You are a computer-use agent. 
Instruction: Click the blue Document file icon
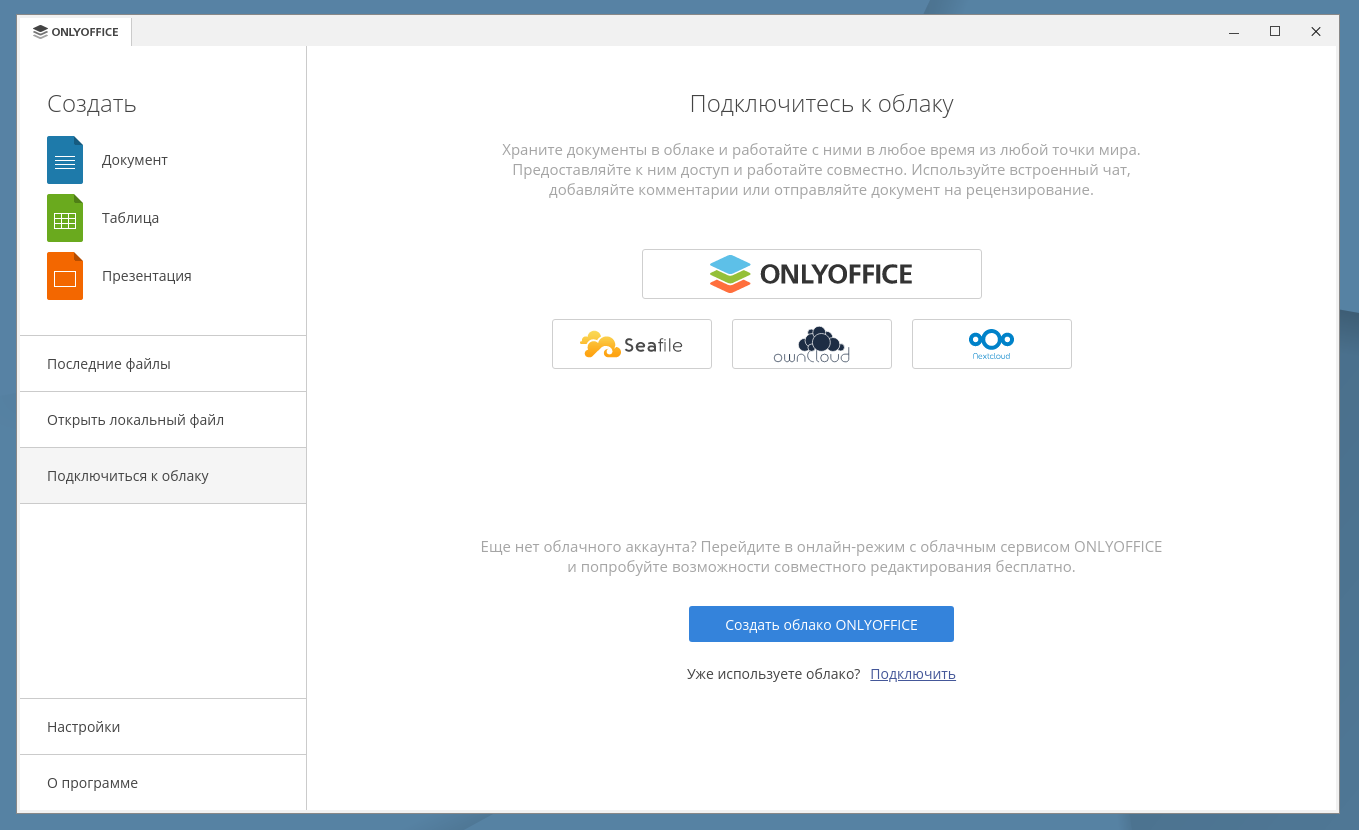[x=65, y=160]
